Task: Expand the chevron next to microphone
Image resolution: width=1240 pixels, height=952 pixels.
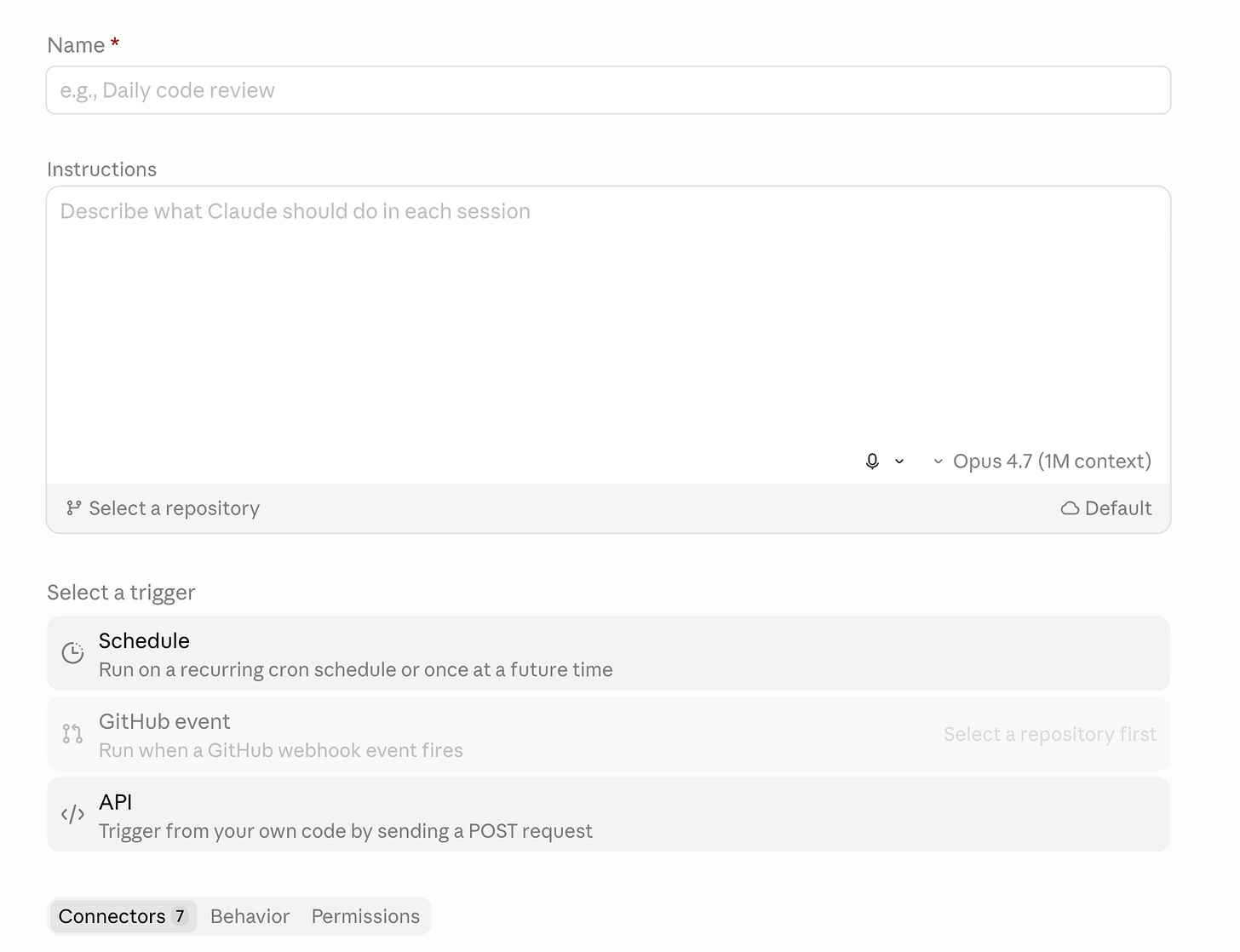Action: (x=899, y=462)
